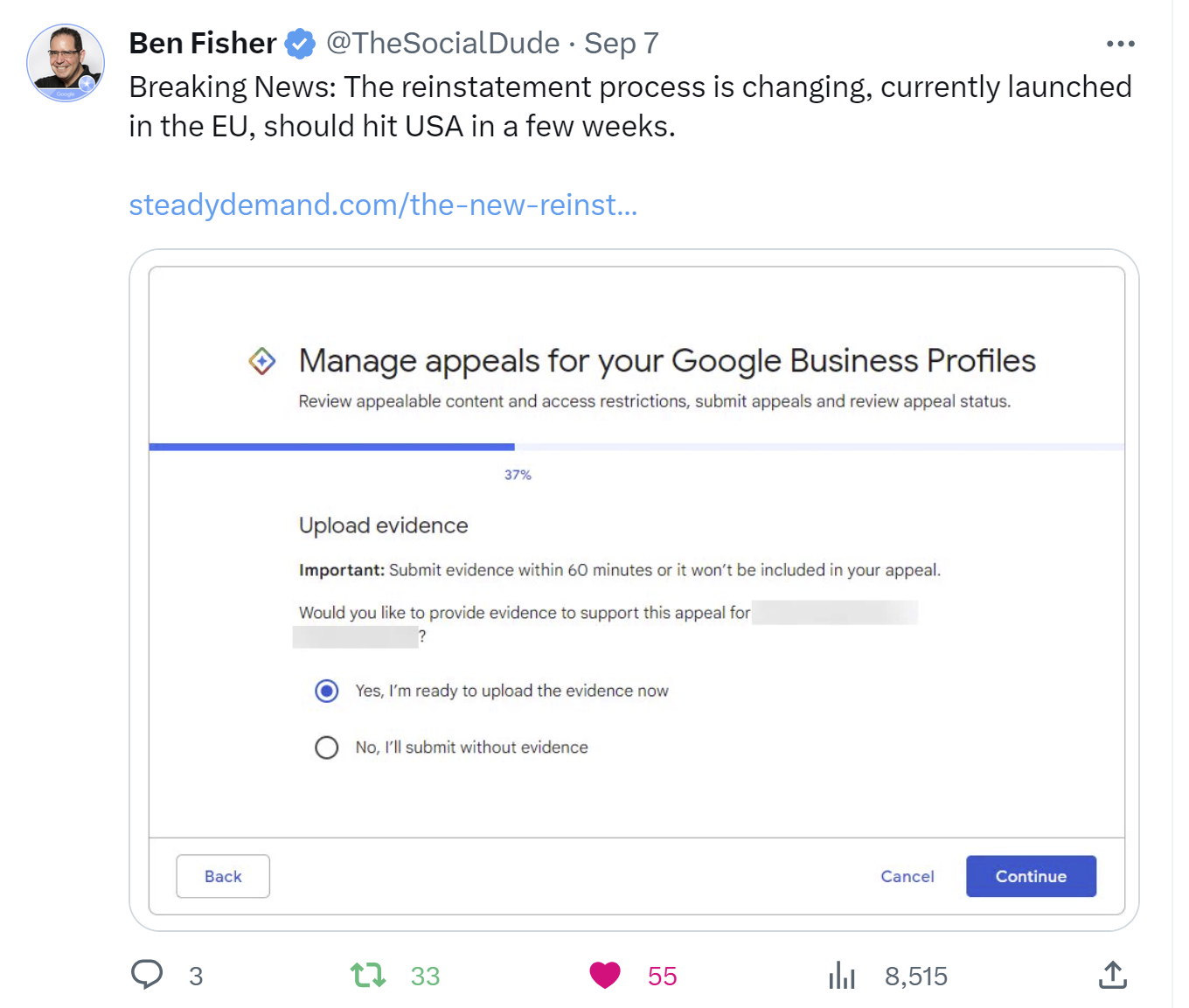Click the 'Upload evidence' heading
This screenshot has height=1008, width=1189.
383,525
